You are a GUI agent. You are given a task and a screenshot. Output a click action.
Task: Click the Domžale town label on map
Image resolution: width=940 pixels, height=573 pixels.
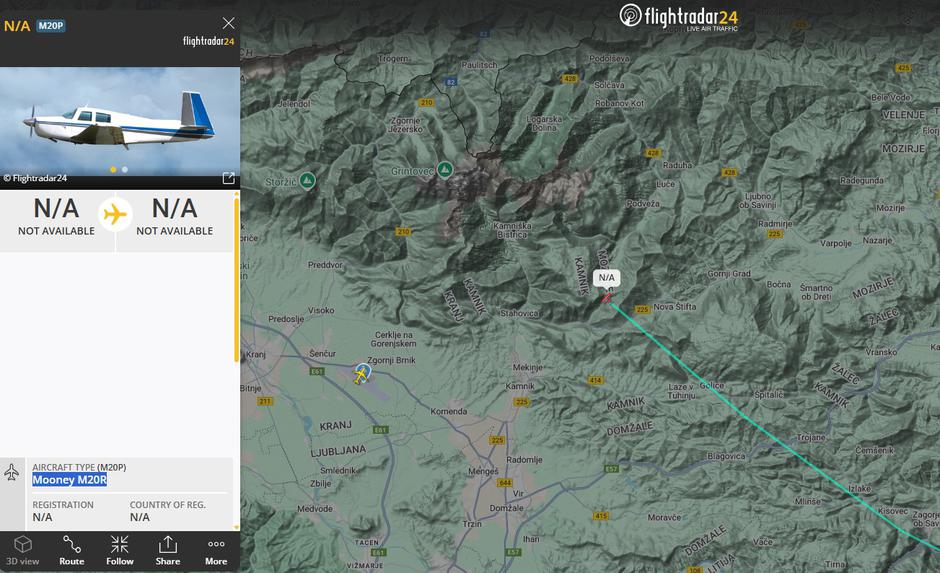(507, 508)
